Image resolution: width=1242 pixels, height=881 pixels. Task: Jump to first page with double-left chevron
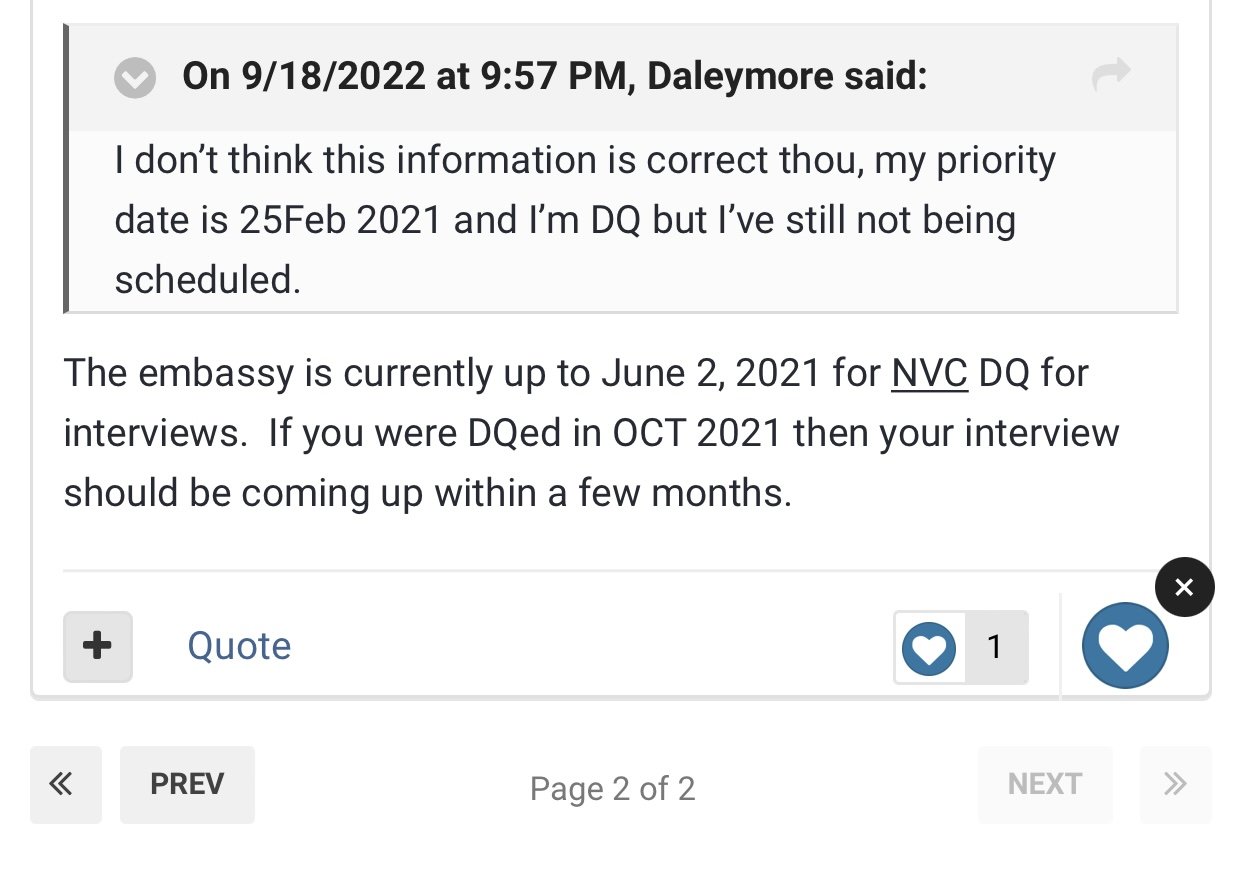(66, 784)
